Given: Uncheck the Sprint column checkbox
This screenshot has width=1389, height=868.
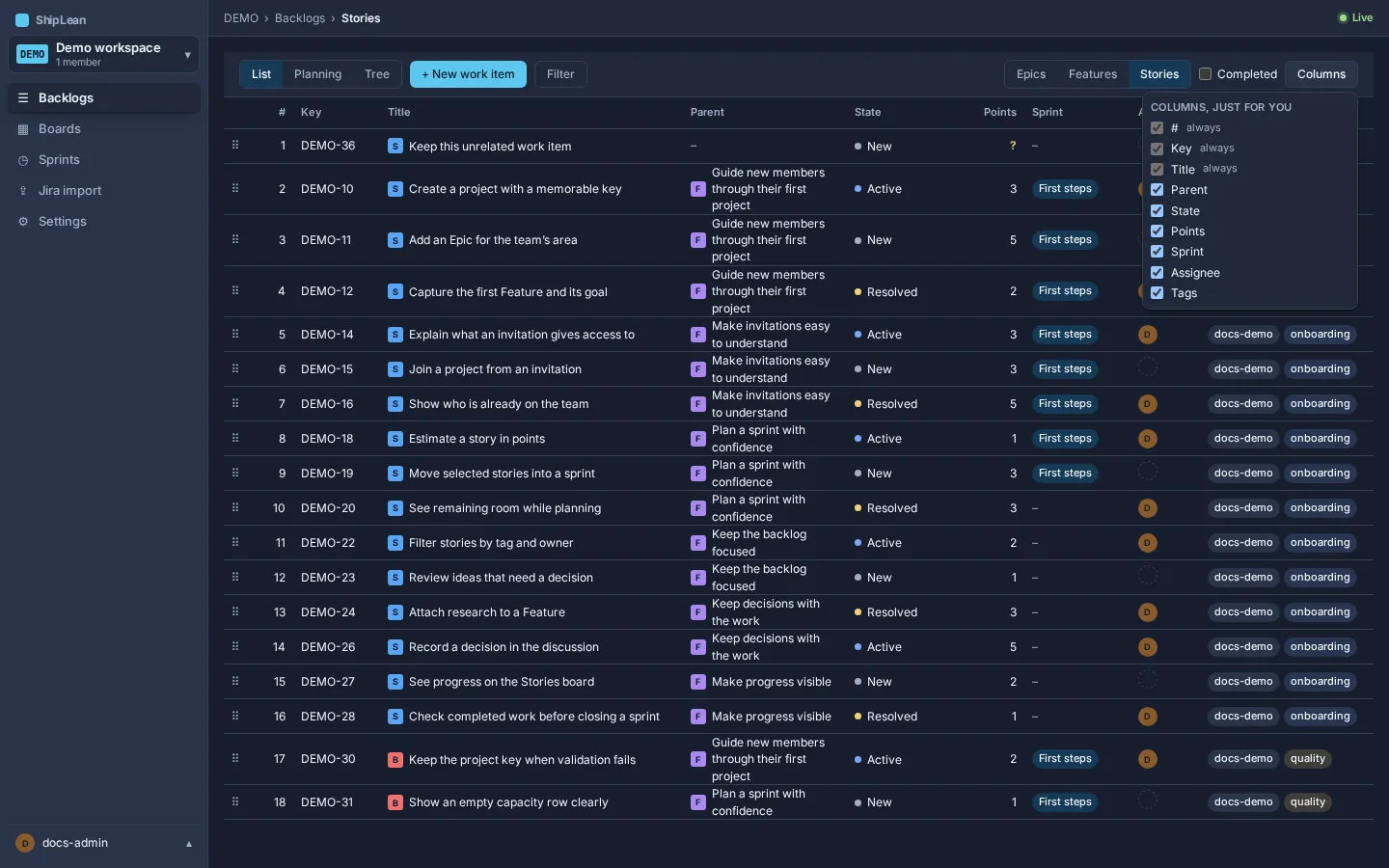Looking at the screenshot, I should coord(1157,252).
